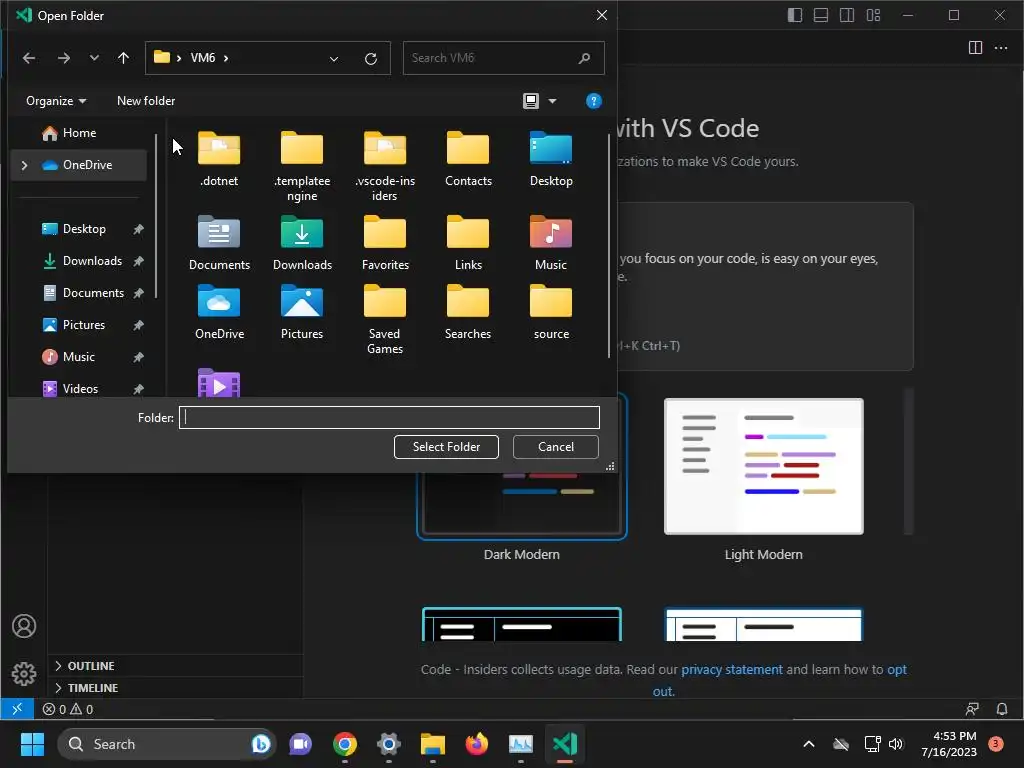Click the Search VM6 field
The image size is (1024, 768).
click(x=503, y=58)
